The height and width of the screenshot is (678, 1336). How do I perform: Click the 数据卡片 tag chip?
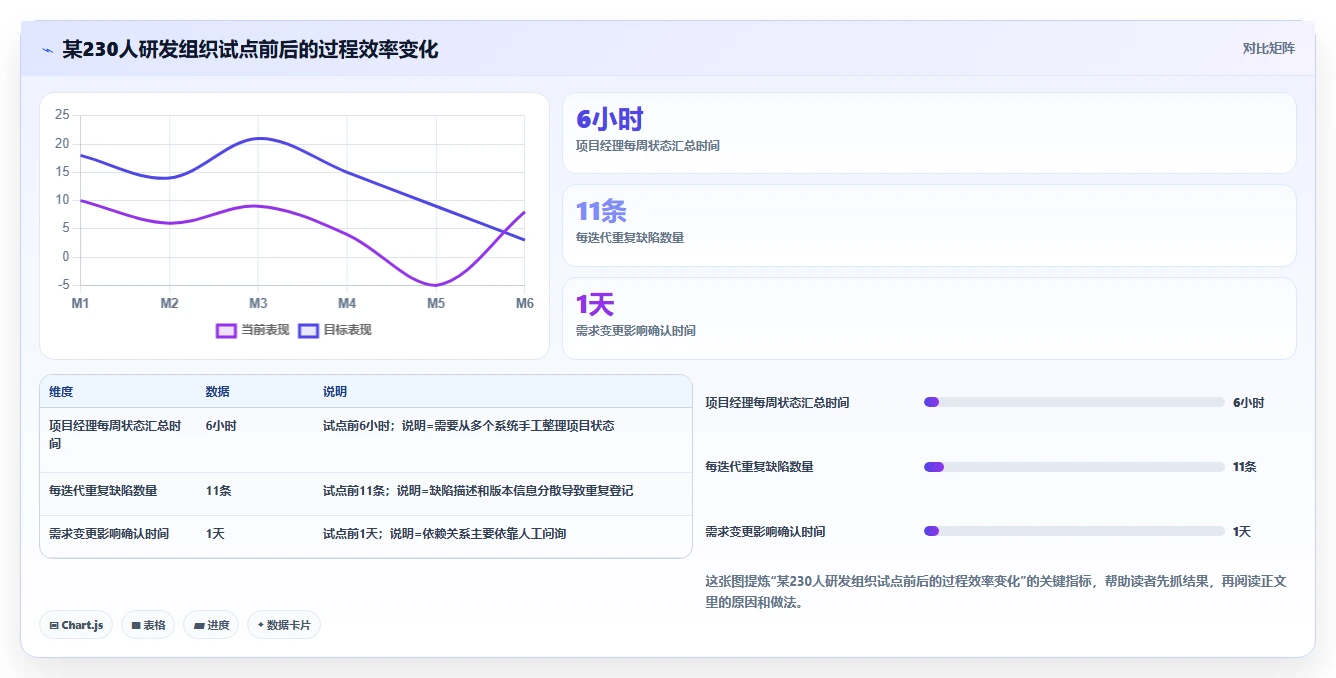(x=284, y=625)
